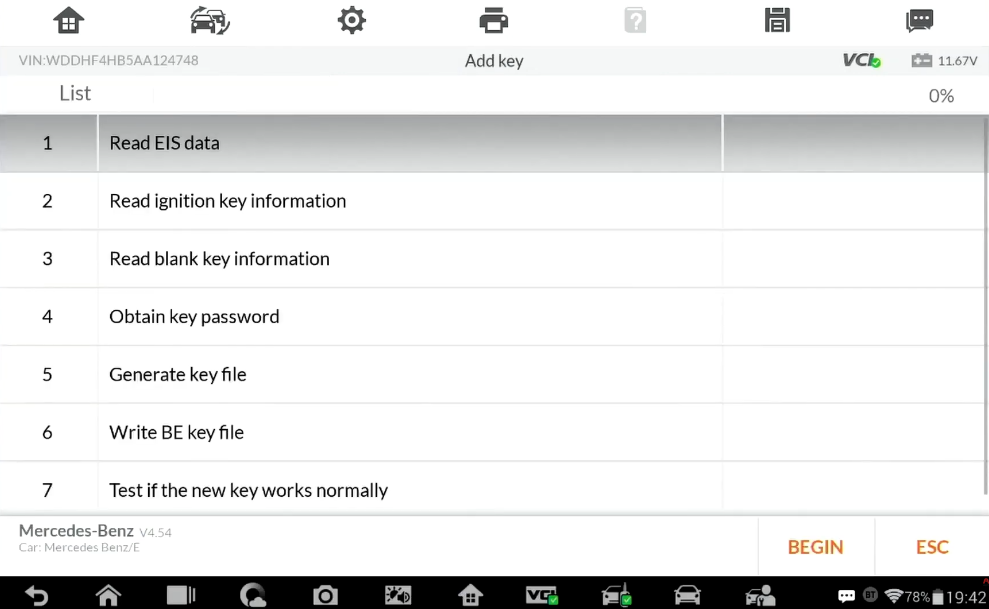The image size is (989, 609).
Task: Open the browser icon in bottom bar
Action: [x=253, y=595]
